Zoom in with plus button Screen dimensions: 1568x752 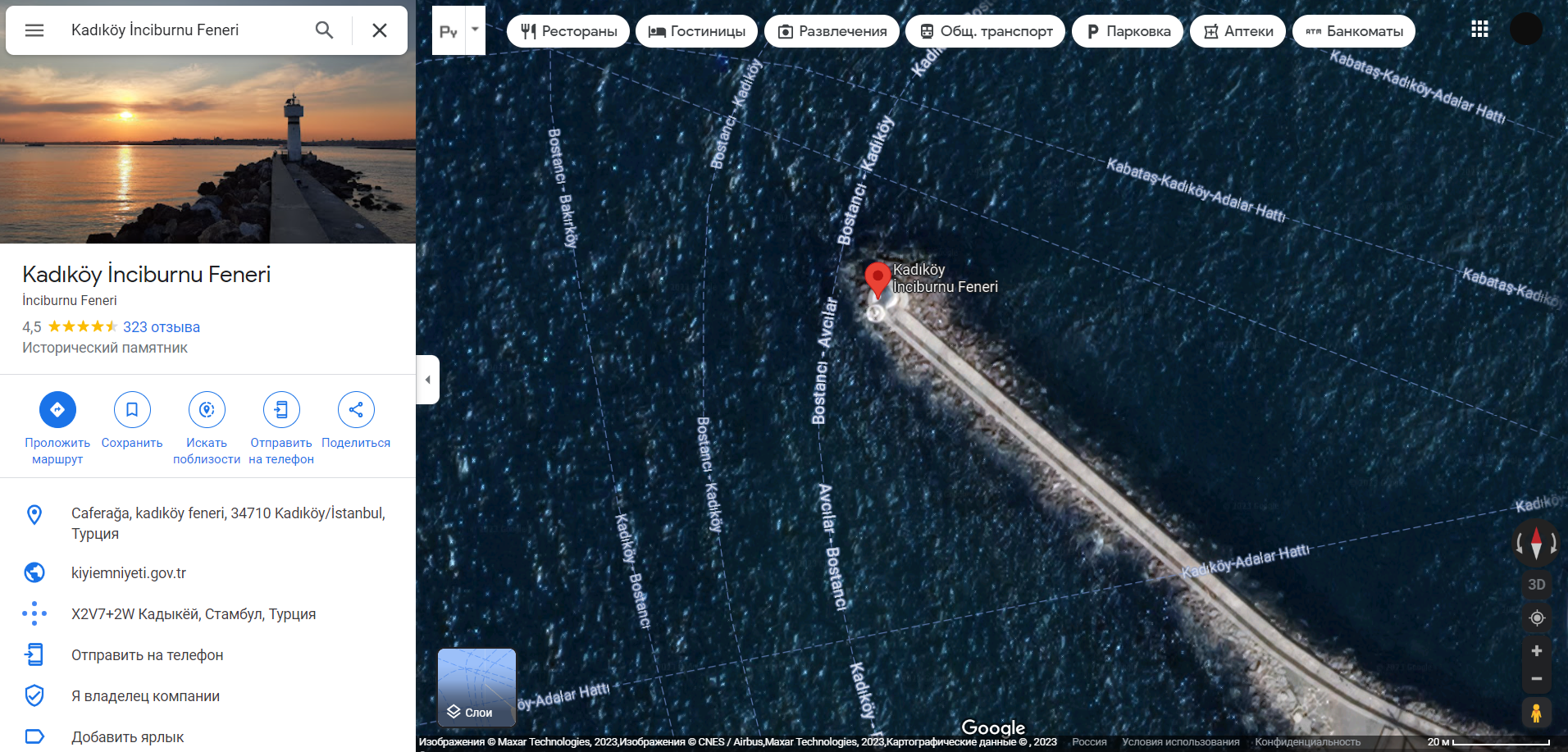click(1536, 651)
